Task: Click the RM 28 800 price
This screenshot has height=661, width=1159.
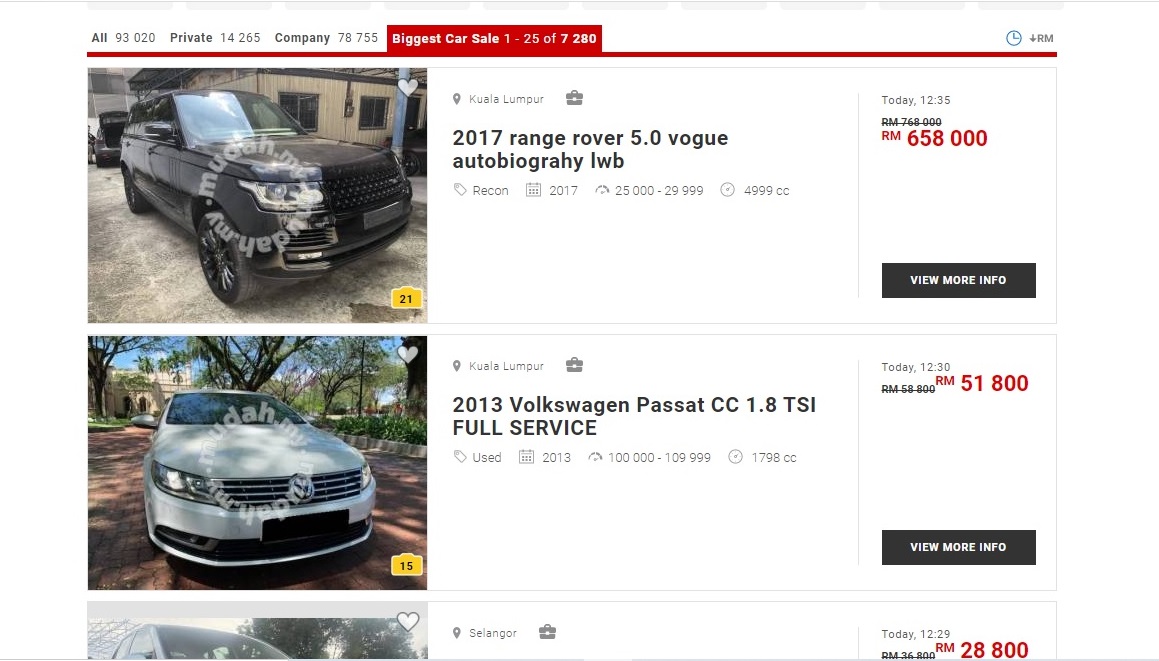Action: point(982,650)
